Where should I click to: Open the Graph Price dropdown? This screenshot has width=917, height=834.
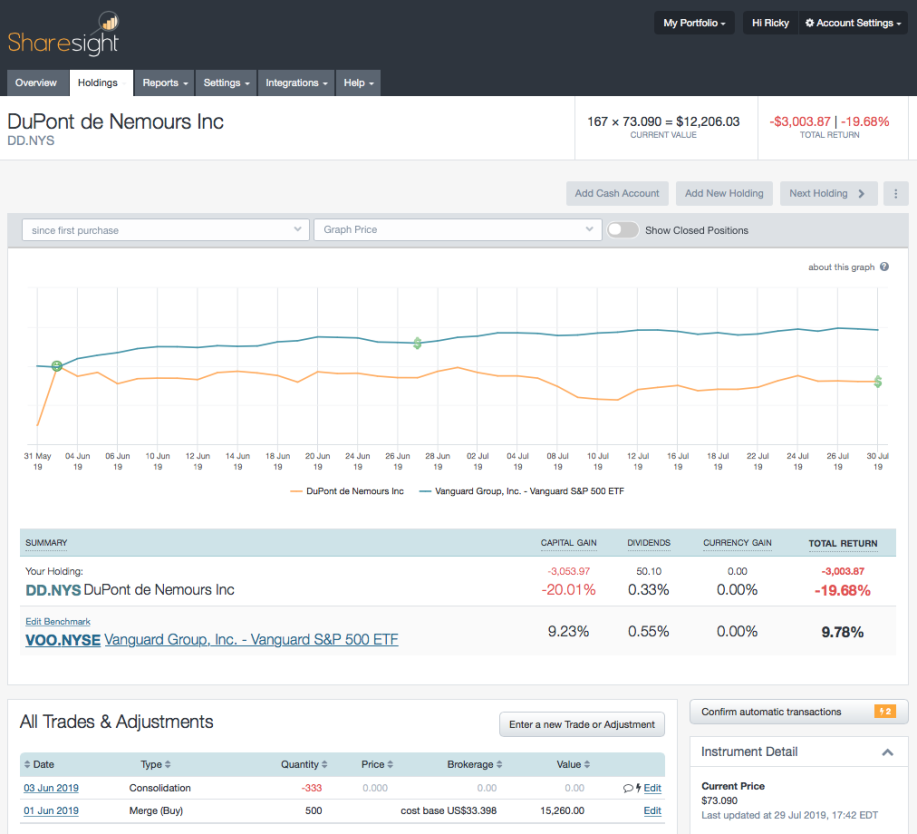tap(458, 230)
